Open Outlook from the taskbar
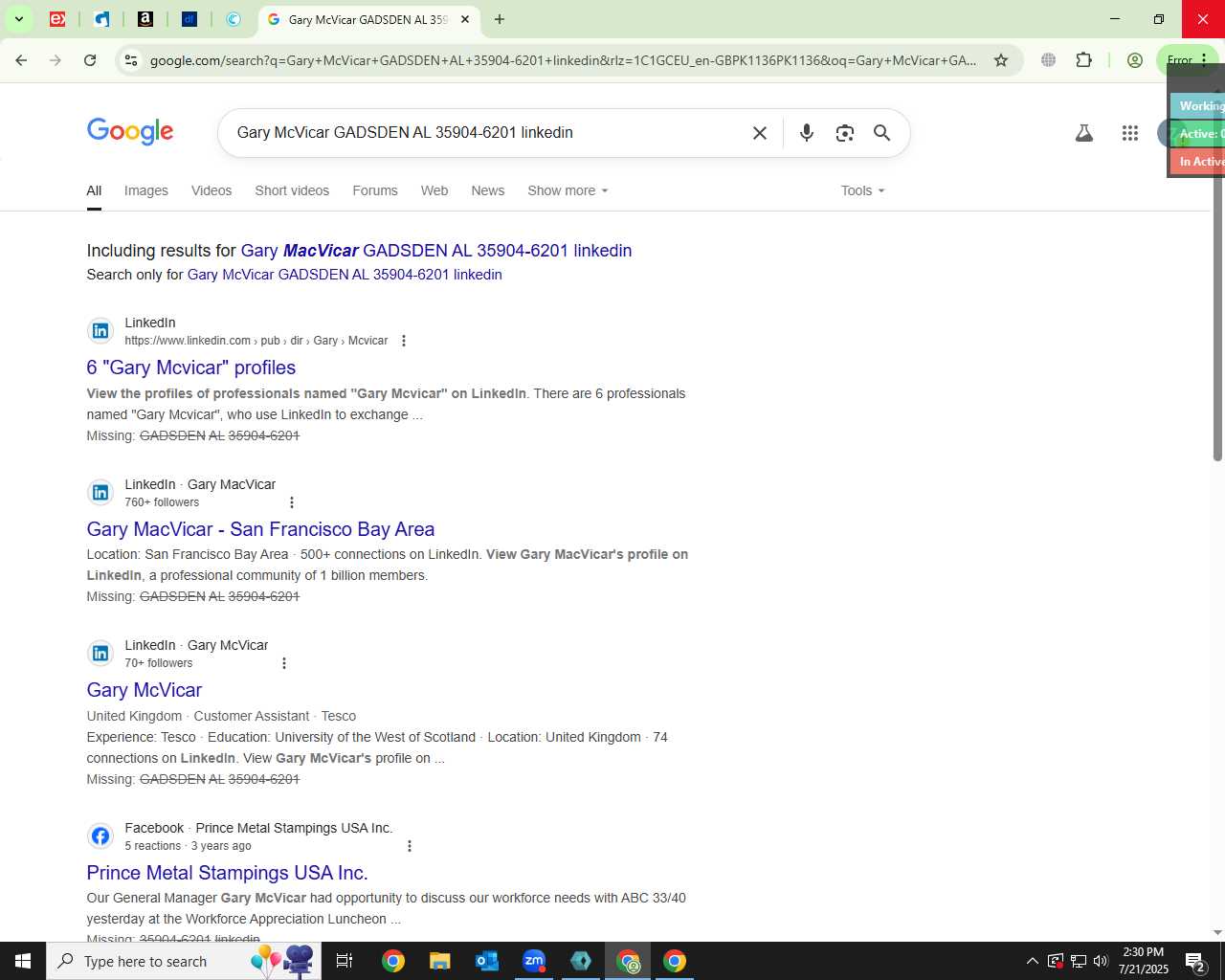1225x980 pixels. (487, 961)
